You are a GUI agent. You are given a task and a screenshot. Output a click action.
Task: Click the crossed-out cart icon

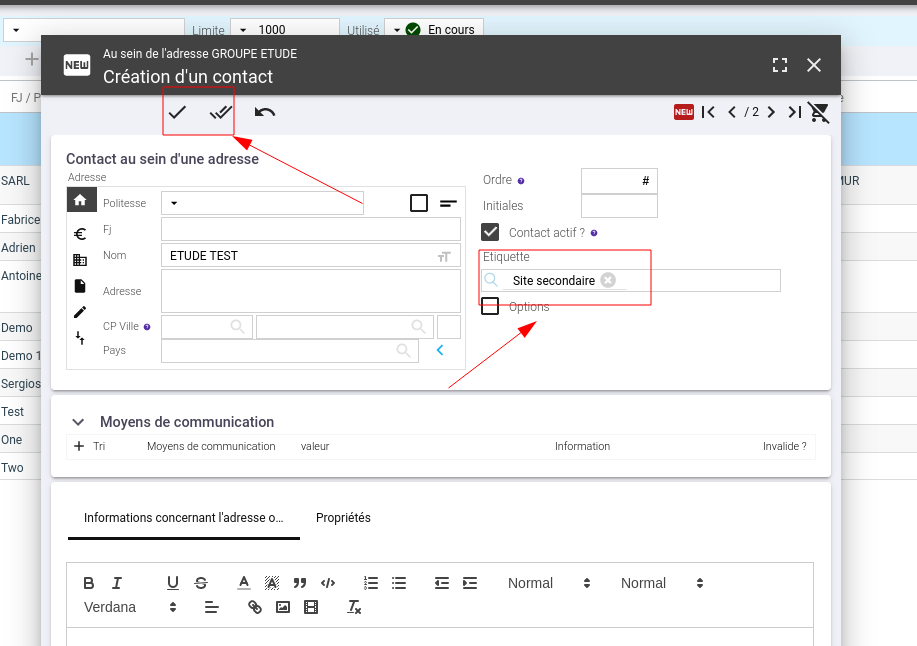click(819, 112)
